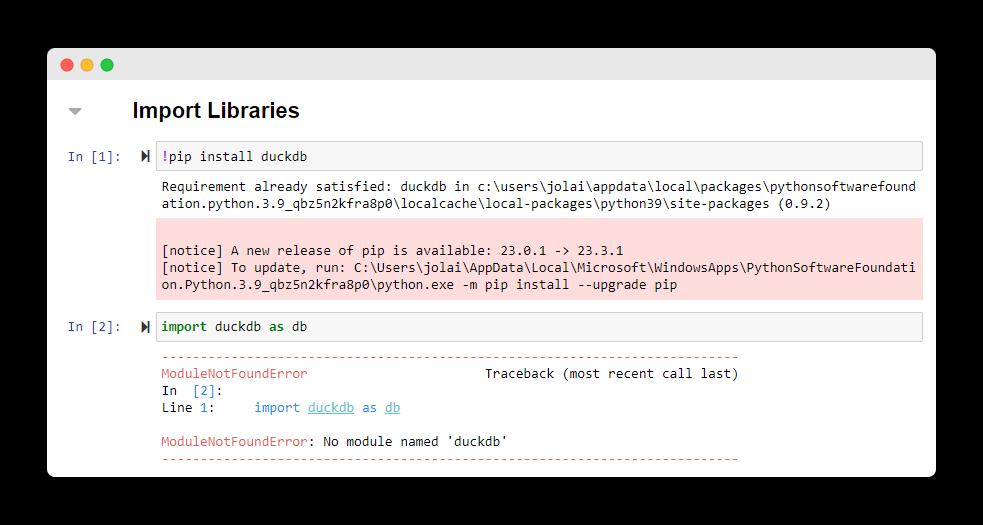Click the Import Libraries heading
The width and height of the screenshot is (983, 525).
pos(216,111)
